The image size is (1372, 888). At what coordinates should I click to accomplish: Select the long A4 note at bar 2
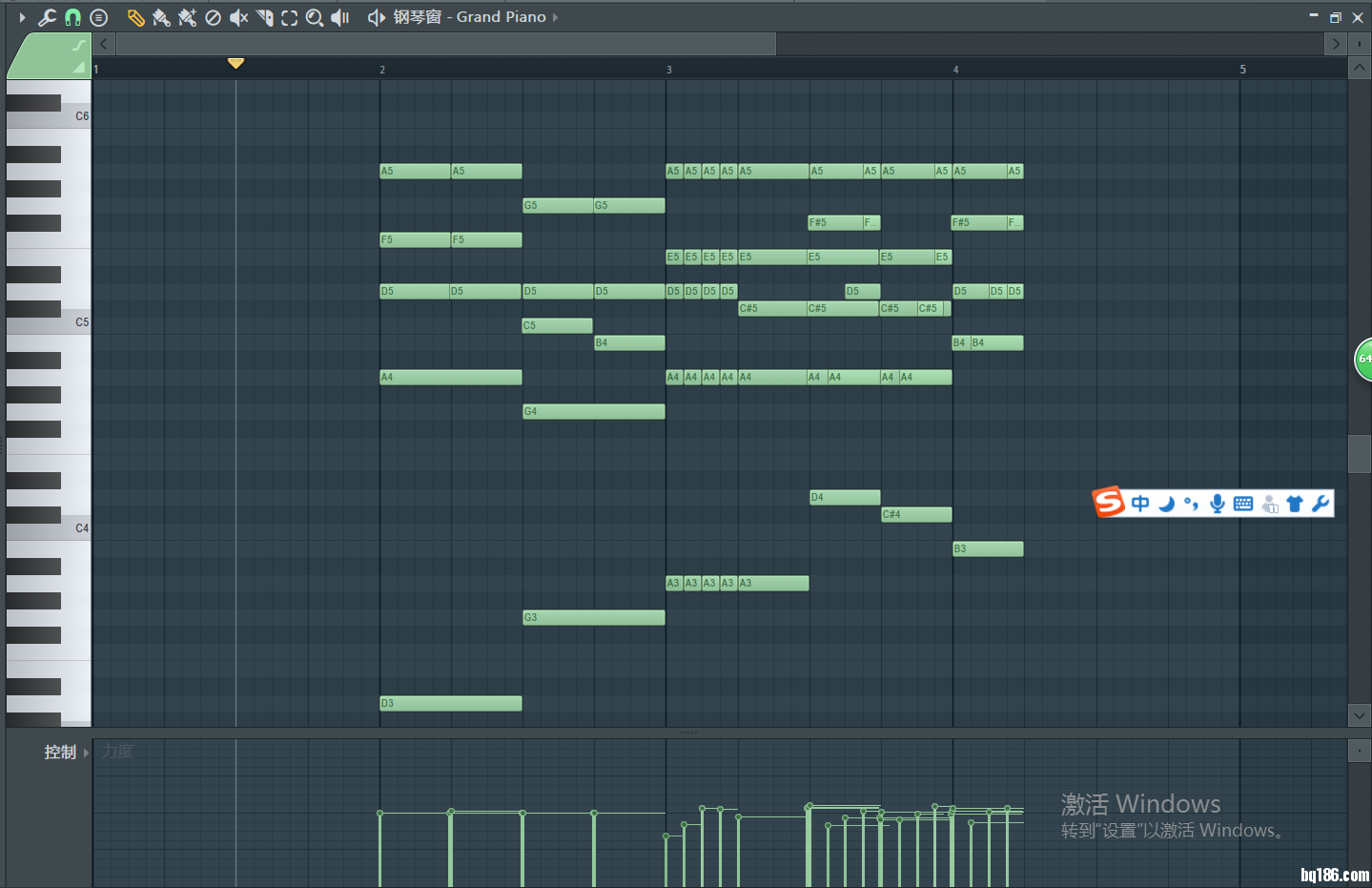[x=451, y=377]
